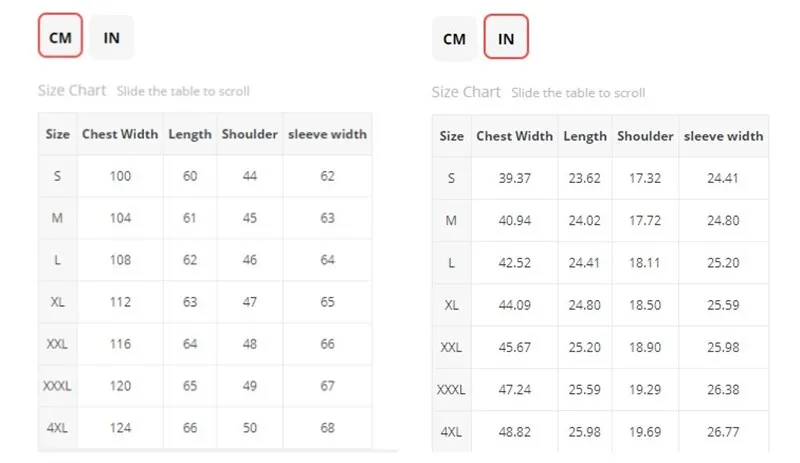The image size is (800, 463).
Task: Click chest width value 108
Action: (120, 260)
